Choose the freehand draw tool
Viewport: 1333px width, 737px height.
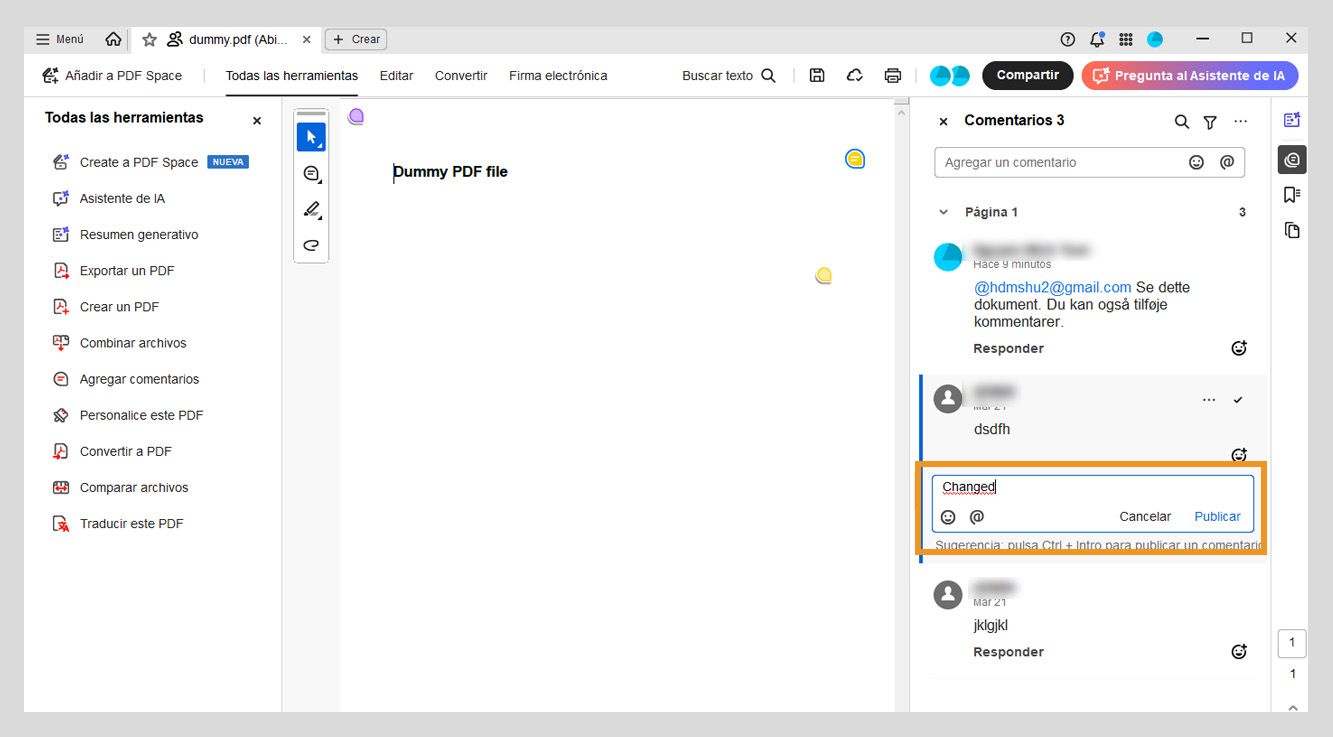coord(311,244)
